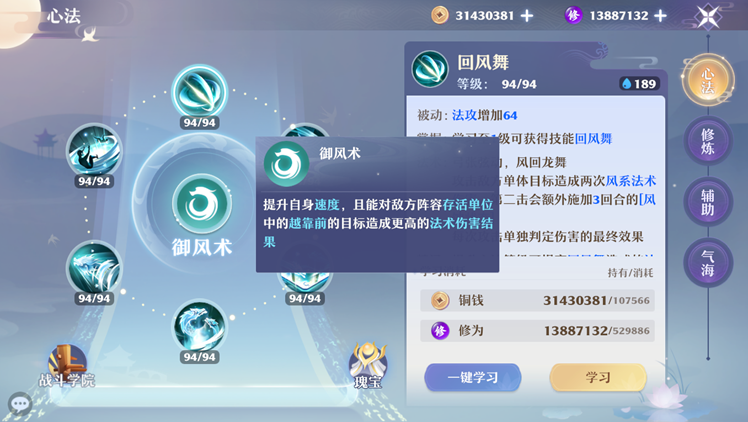The height and width of the screenshot is (422, 748).
Task: Select the top 回风舞 skill icon
Action: tap(199, 92)
